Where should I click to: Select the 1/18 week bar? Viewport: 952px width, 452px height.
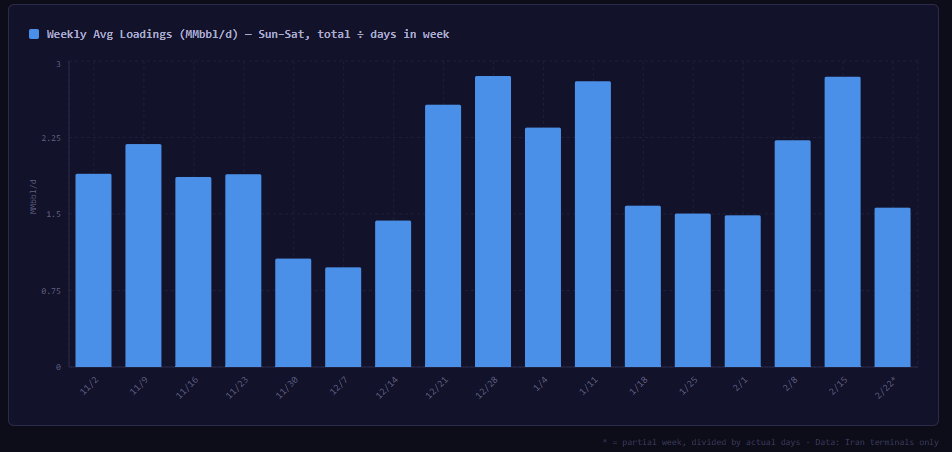click(643, 286)
